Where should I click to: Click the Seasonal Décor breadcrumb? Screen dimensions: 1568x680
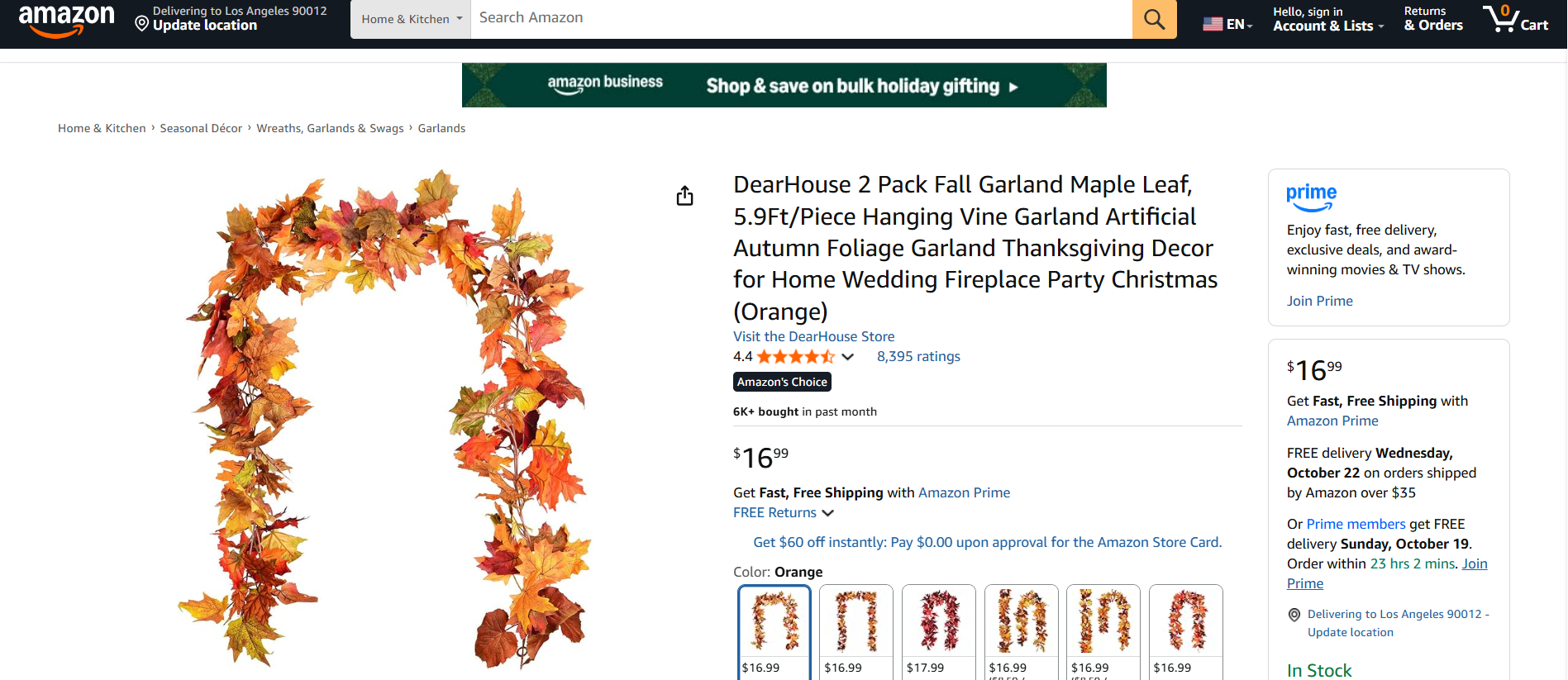coord(201,128)
